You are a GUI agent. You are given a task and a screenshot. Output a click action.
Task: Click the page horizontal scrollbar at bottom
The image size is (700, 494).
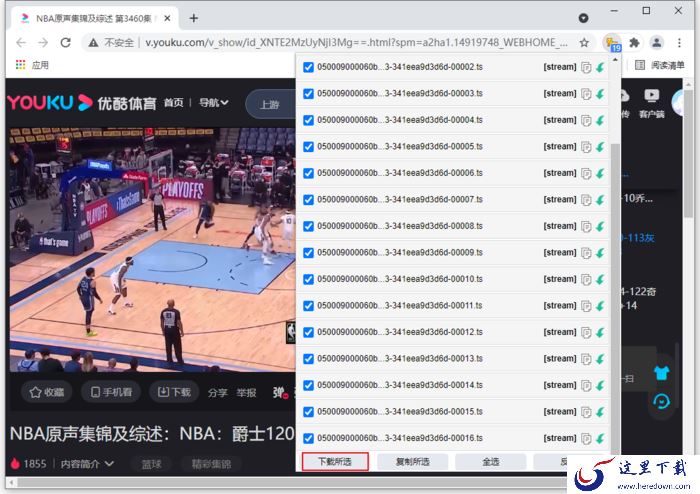coord(290,482)
